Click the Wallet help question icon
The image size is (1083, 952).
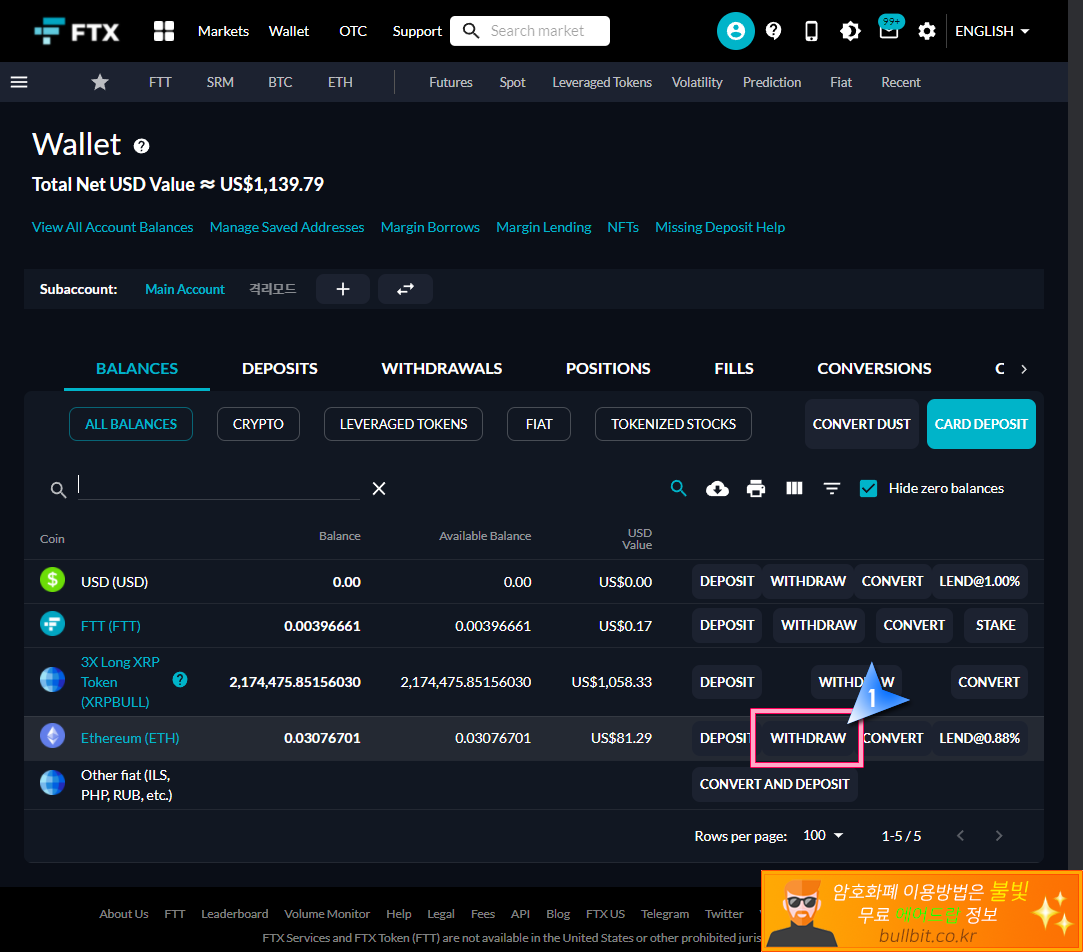(142, 146)
